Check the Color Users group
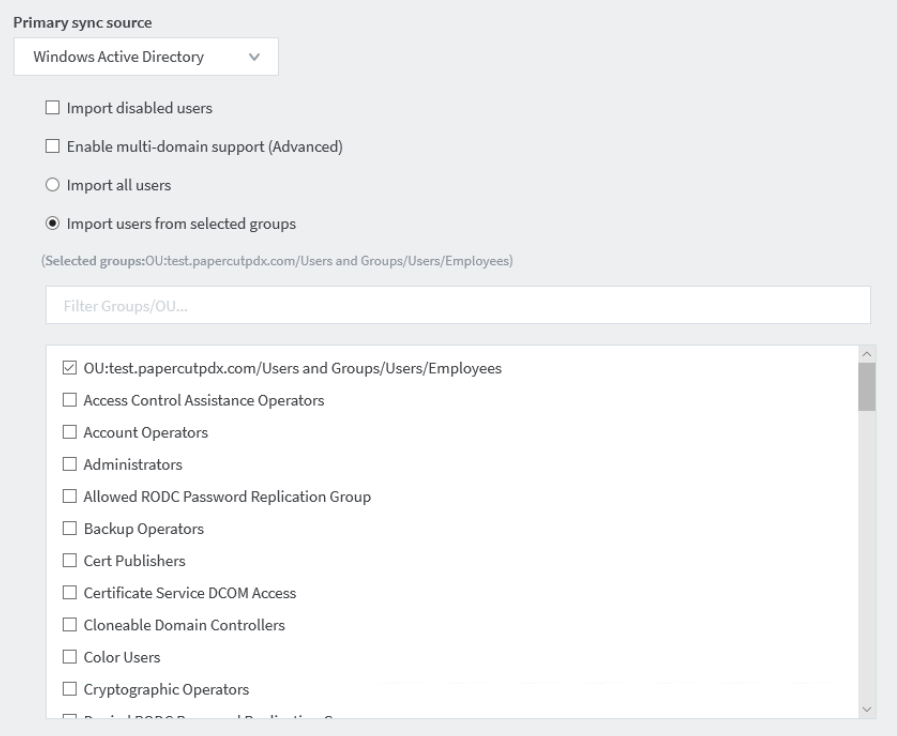Image resolution: width=897 pixels, height=736 pixels. point(69,657)
